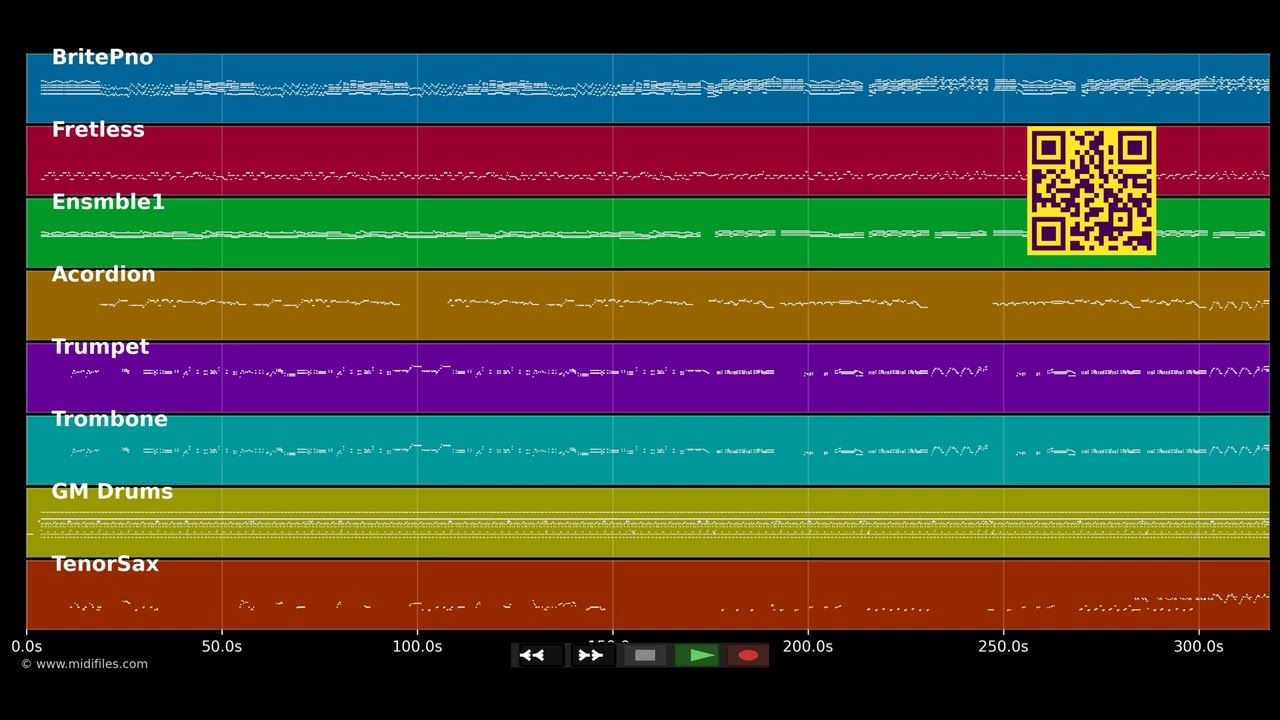
Task: Click the yellow QR code image
Action: pos(1091,190)
